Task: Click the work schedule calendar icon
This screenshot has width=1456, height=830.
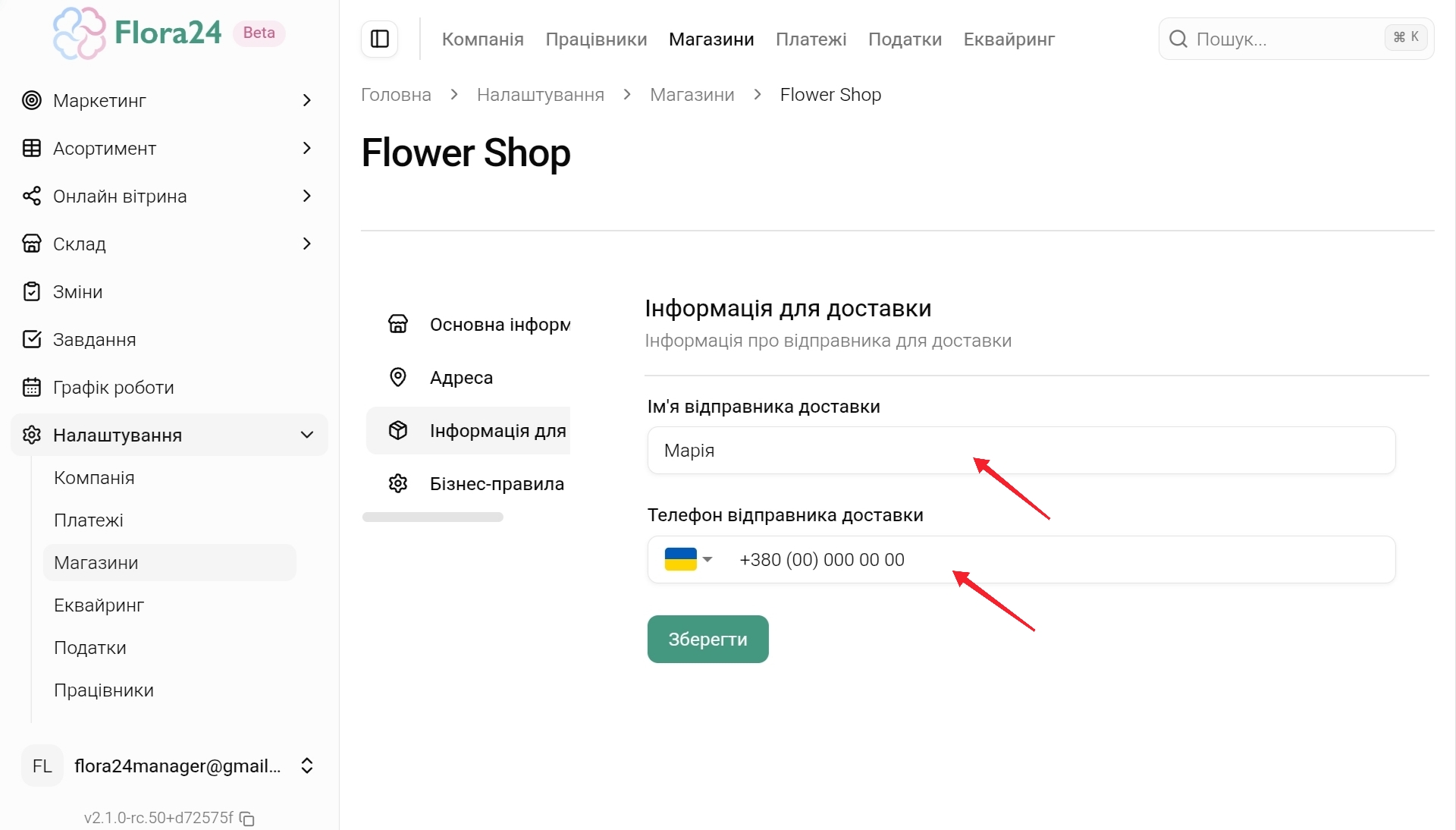Action: [32, 387]
